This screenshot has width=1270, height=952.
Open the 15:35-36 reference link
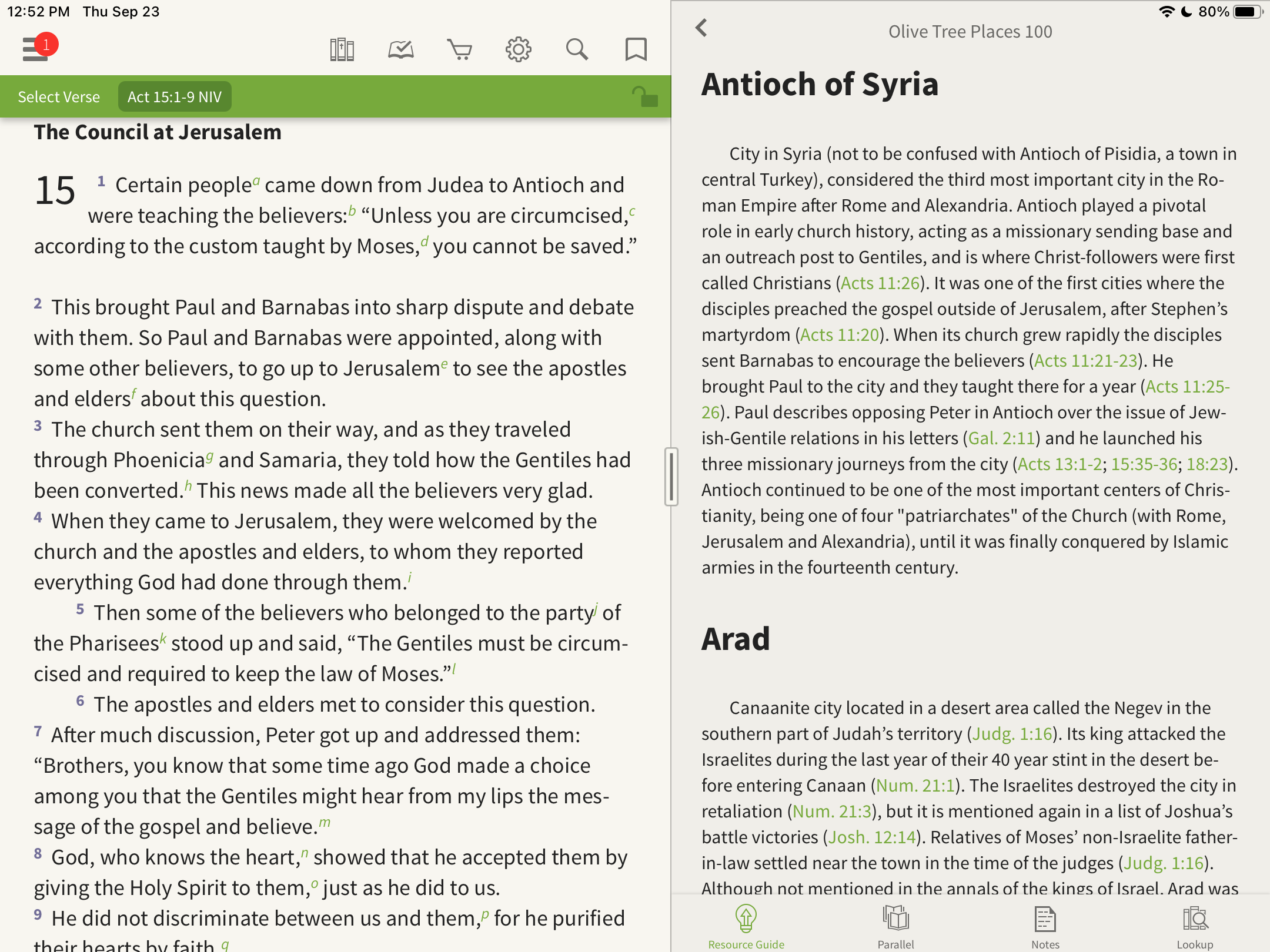[1144, 464]
